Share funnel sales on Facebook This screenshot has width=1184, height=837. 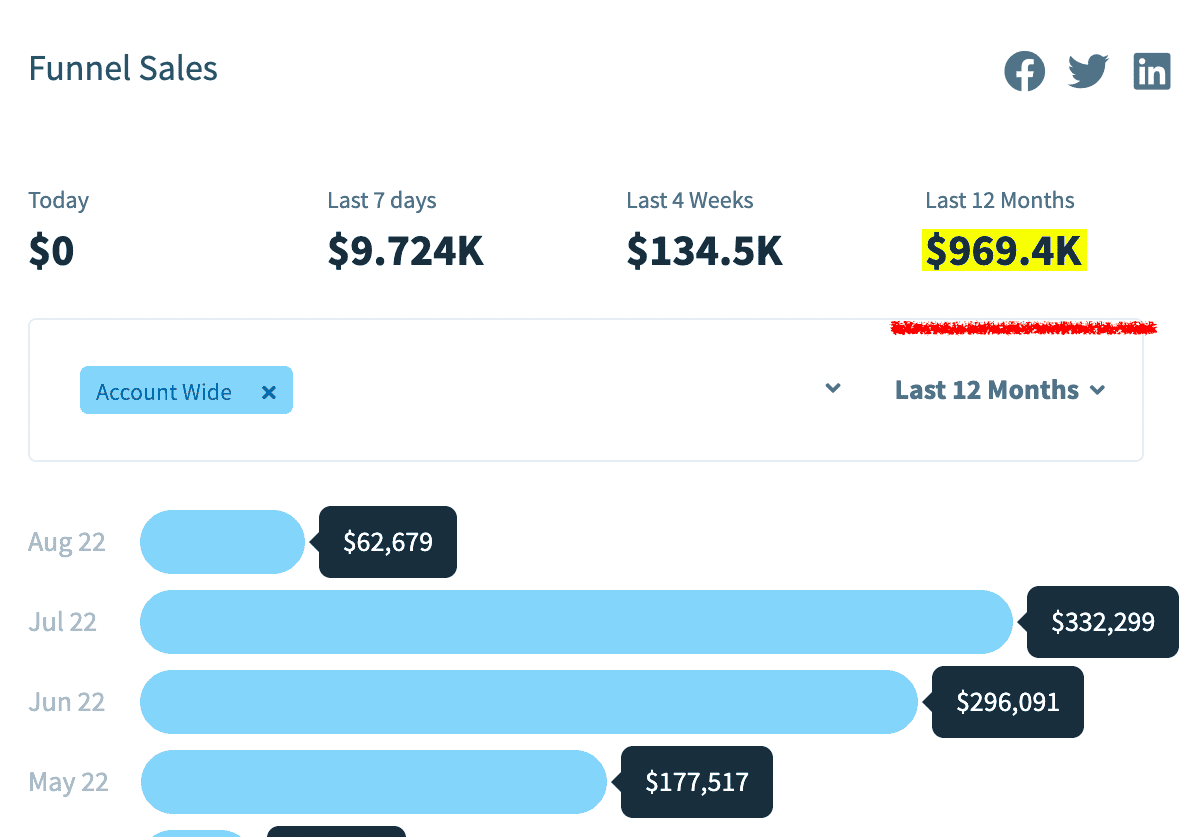[x=1025, y=72]
